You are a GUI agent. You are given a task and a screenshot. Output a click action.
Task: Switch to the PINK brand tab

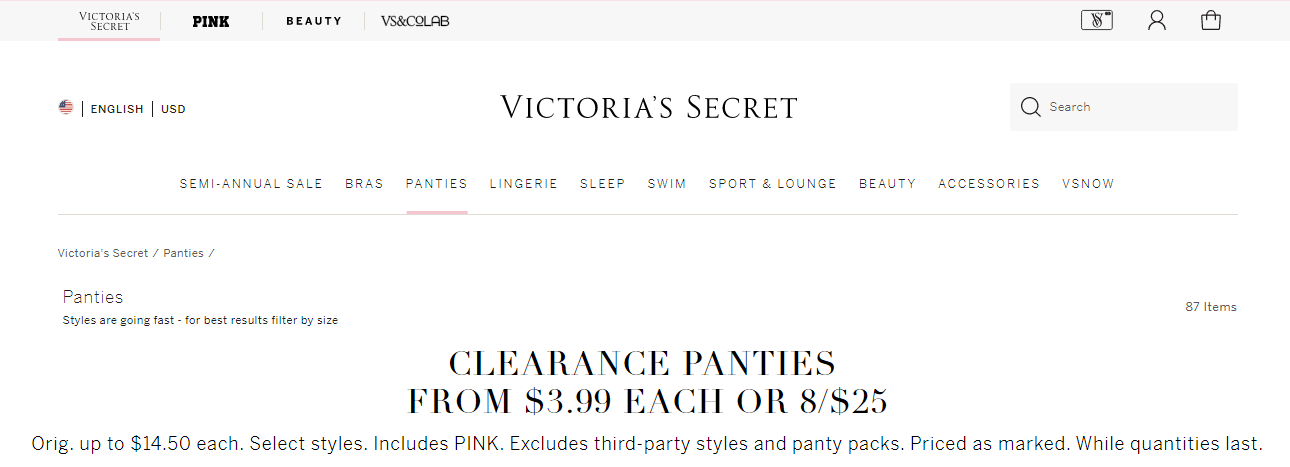(211, 21)
